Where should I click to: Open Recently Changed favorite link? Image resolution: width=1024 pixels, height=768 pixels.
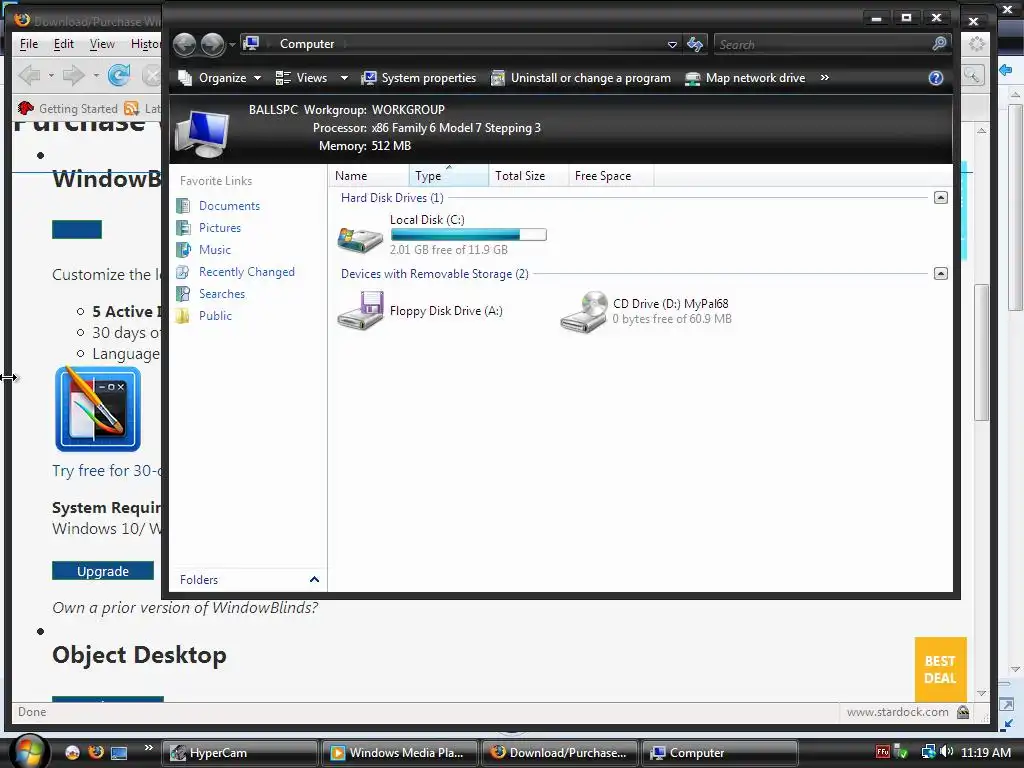point(247,272)
